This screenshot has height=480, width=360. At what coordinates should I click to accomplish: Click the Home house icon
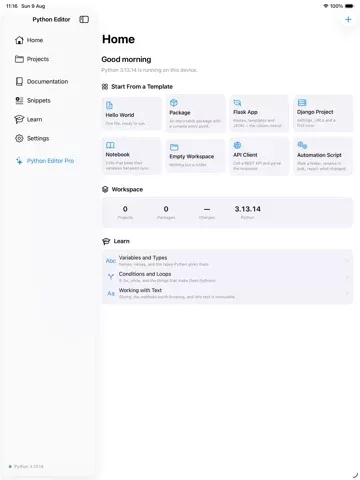coord(19,40)
